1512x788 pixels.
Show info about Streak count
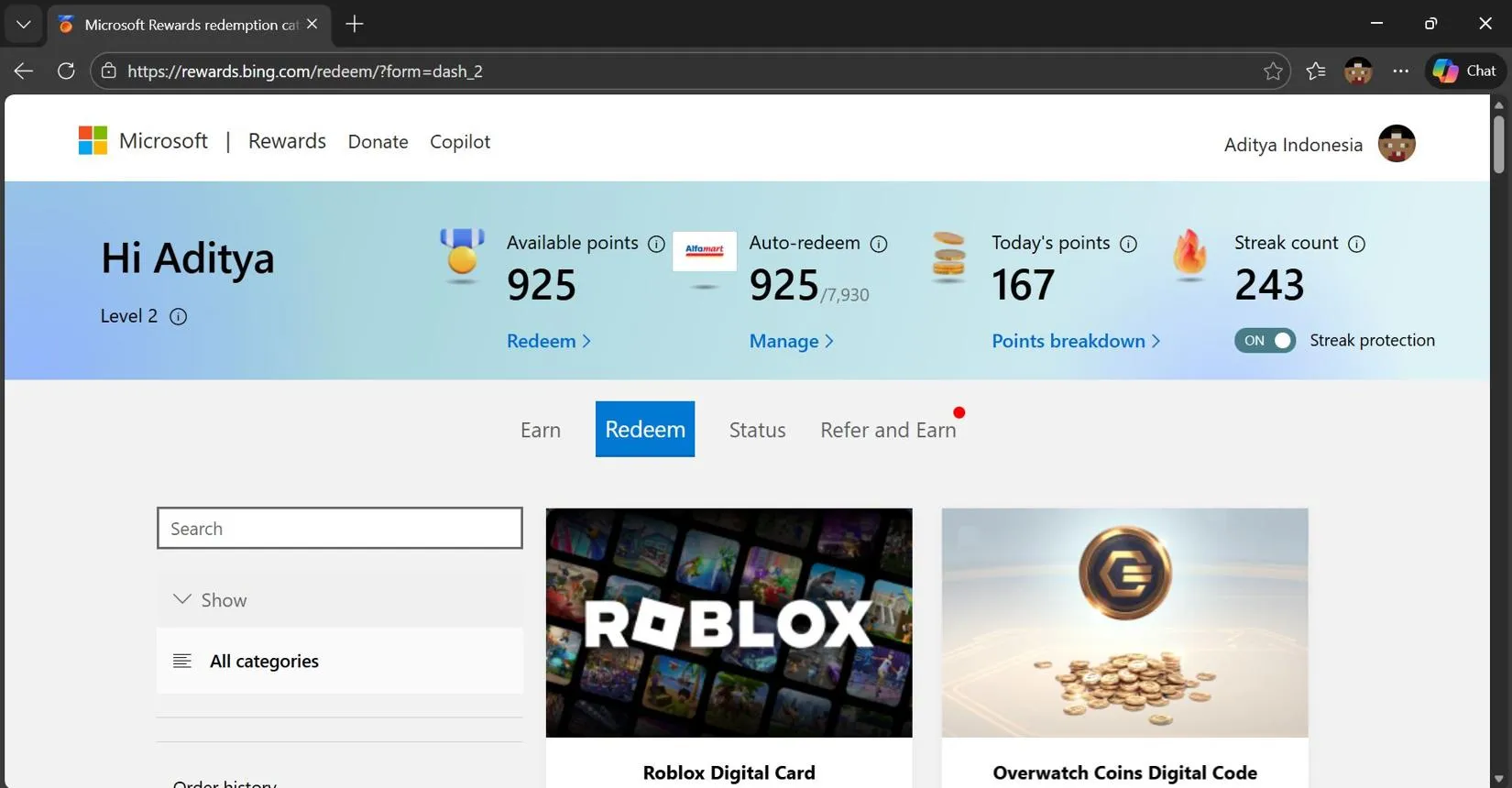tap(1357, 244)
